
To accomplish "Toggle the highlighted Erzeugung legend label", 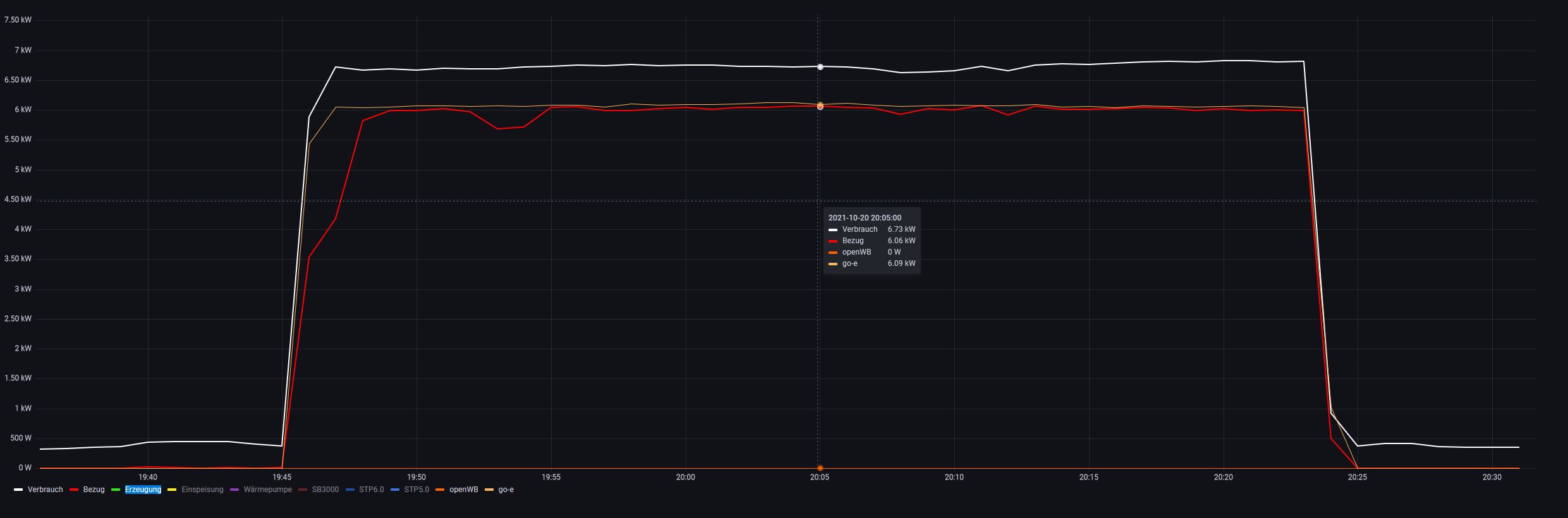I will coord(143,490).
